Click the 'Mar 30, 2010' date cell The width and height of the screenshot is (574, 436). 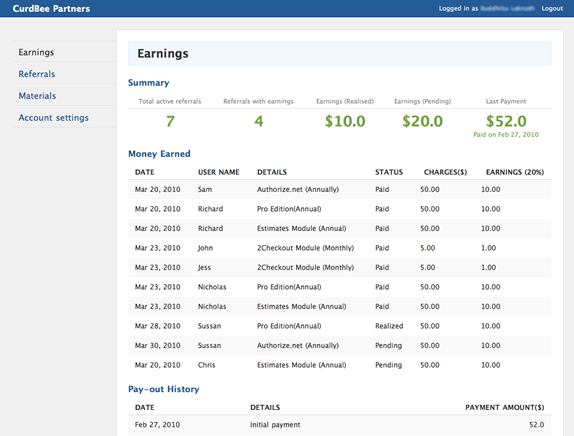[157, 346]
